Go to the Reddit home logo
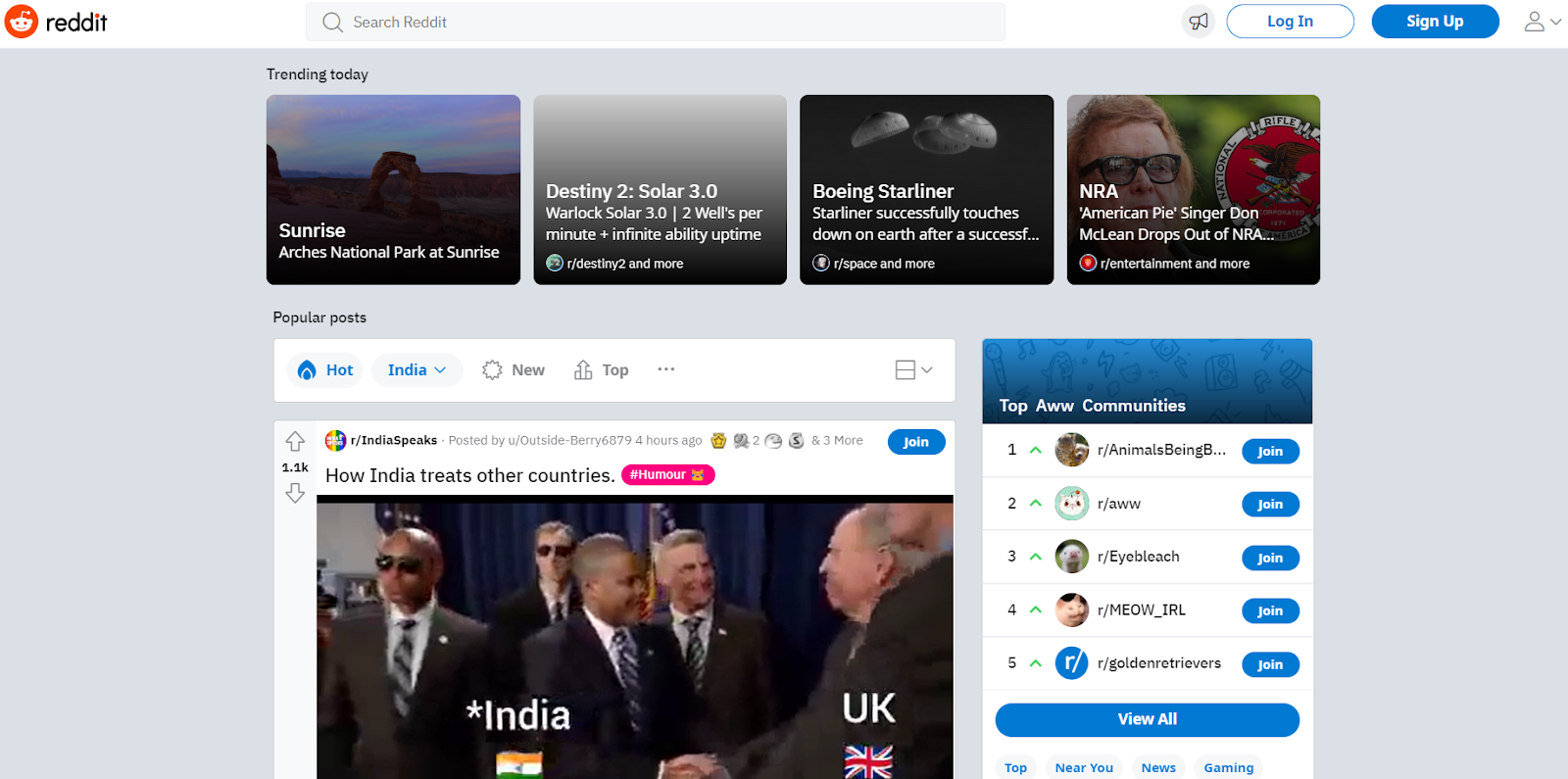 click(x=57, y=22)
